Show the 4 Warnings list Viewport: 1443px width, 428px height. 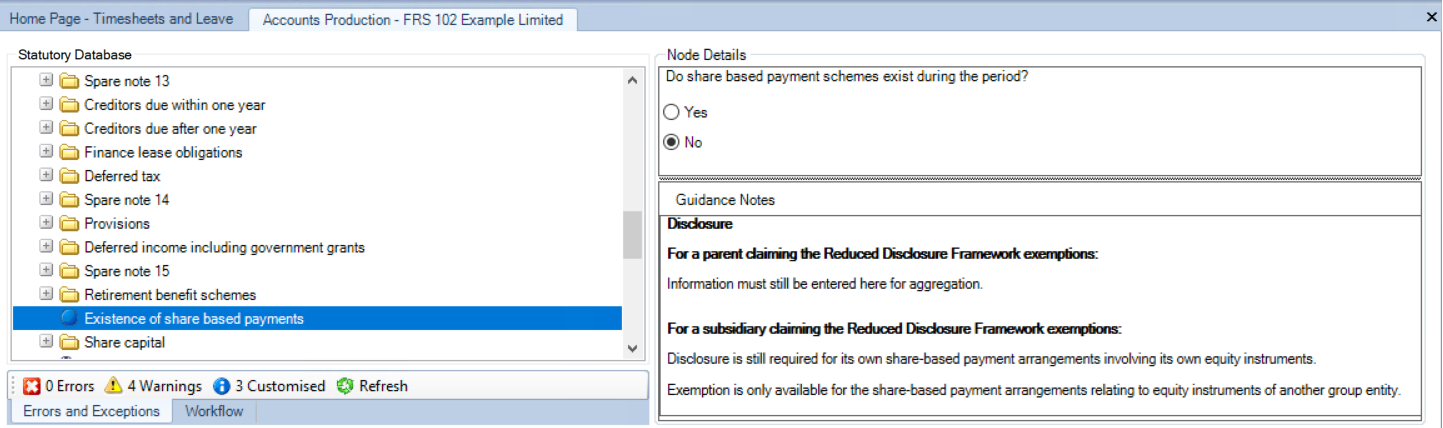point(153,386)
